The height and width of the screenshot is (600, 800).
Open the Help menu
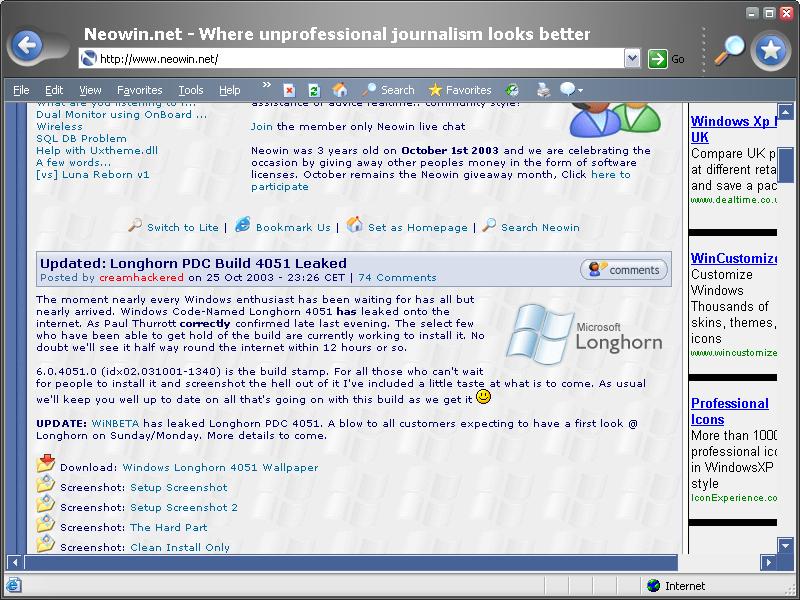[230, 90]
